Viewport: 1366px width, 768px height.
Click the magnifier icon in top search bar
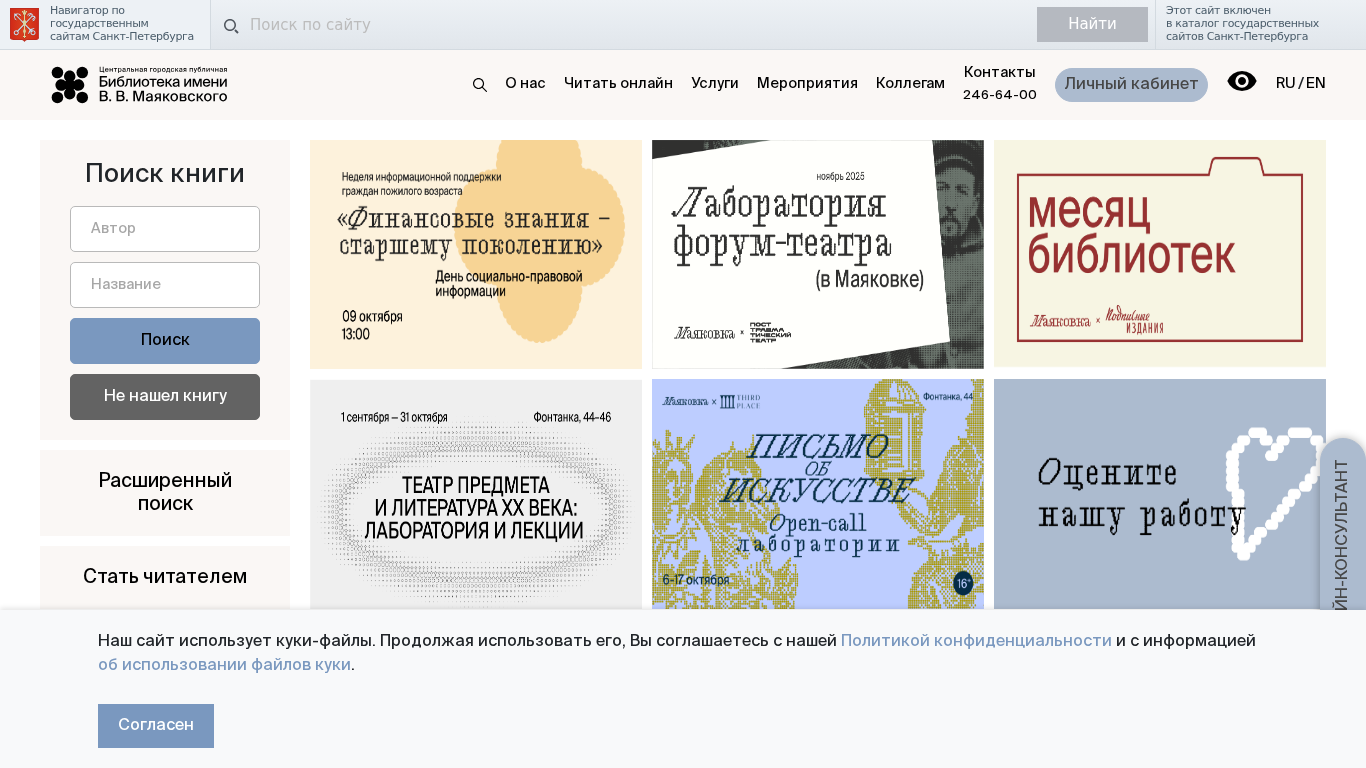point(231,26)
